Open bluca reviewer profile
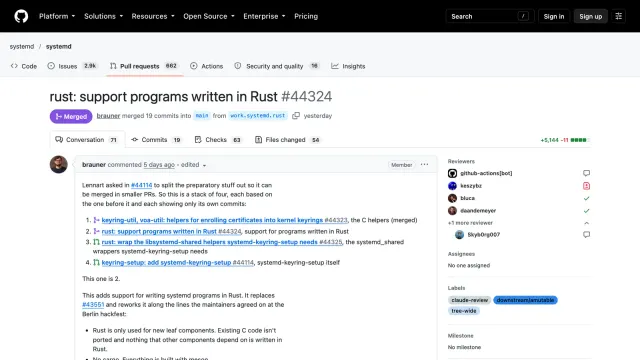The width and height of the screenshot is (640, 360). [x=467, y=198]
